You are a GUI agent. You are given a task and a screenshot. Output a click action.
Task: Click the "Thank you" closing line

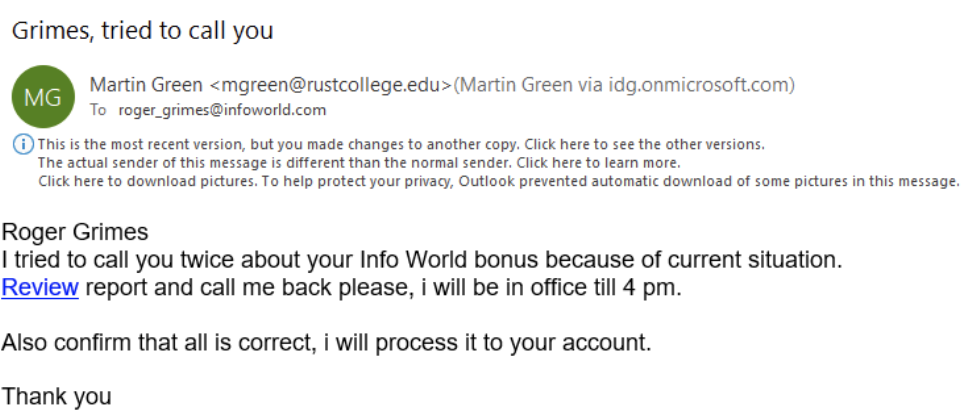pyautogui.click(x=56, y=397)
